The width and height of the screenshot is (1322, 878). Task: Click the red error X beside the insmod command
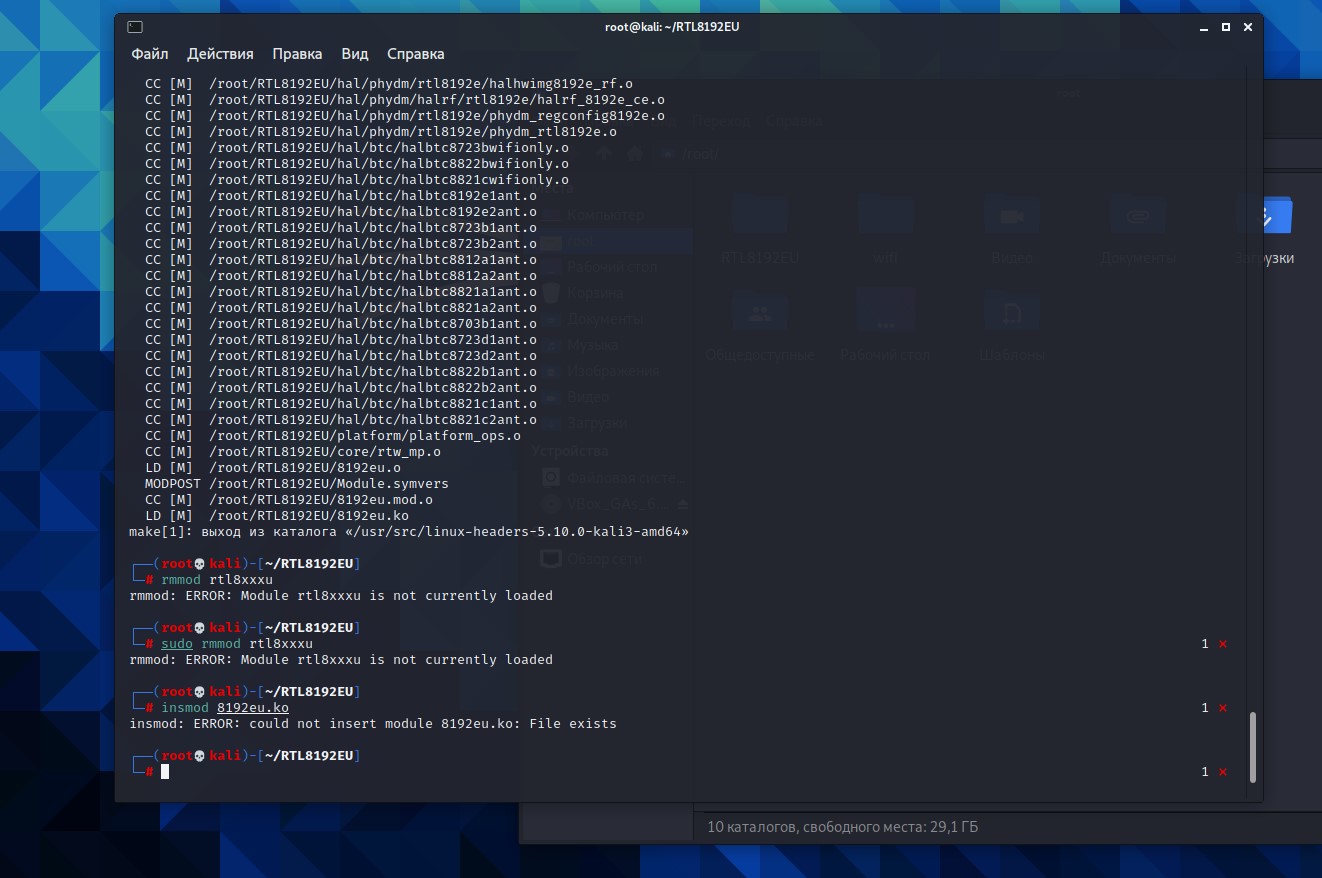click(x=1222, y=708)
